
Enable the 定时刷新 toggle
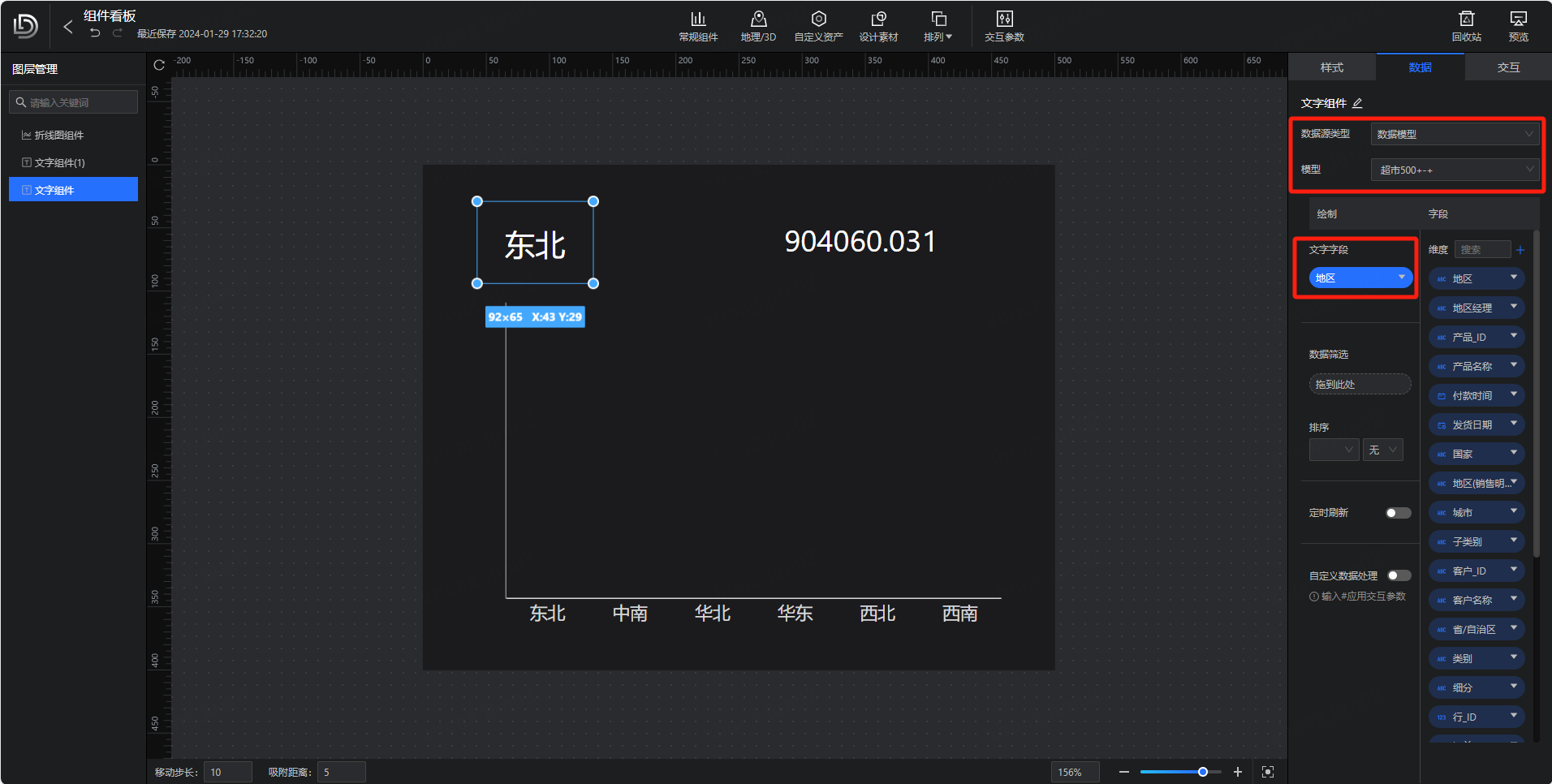(x=1398, y=513)
